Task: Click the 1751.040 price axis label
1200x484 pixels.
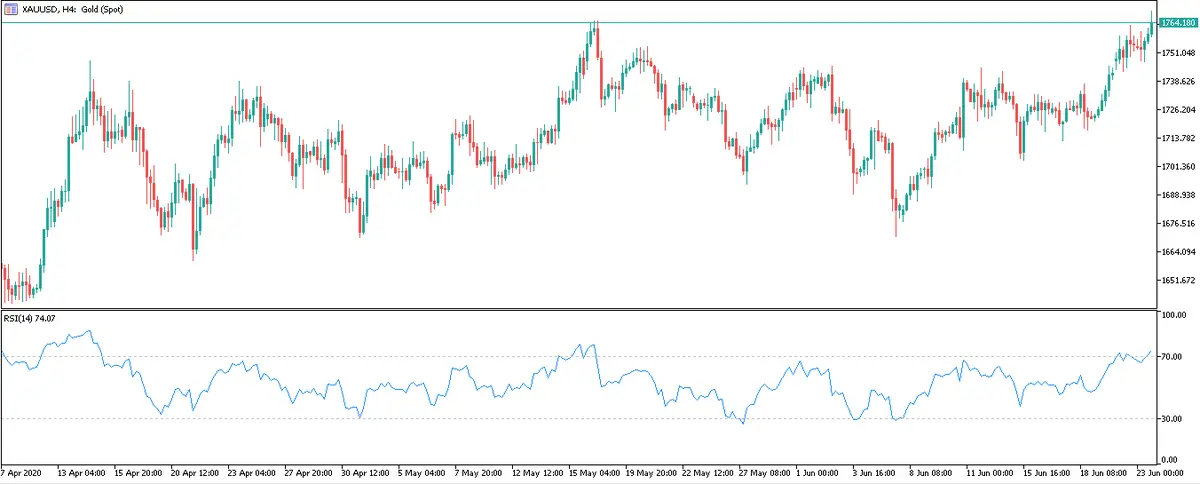Action: click(x=1178, y=52)
